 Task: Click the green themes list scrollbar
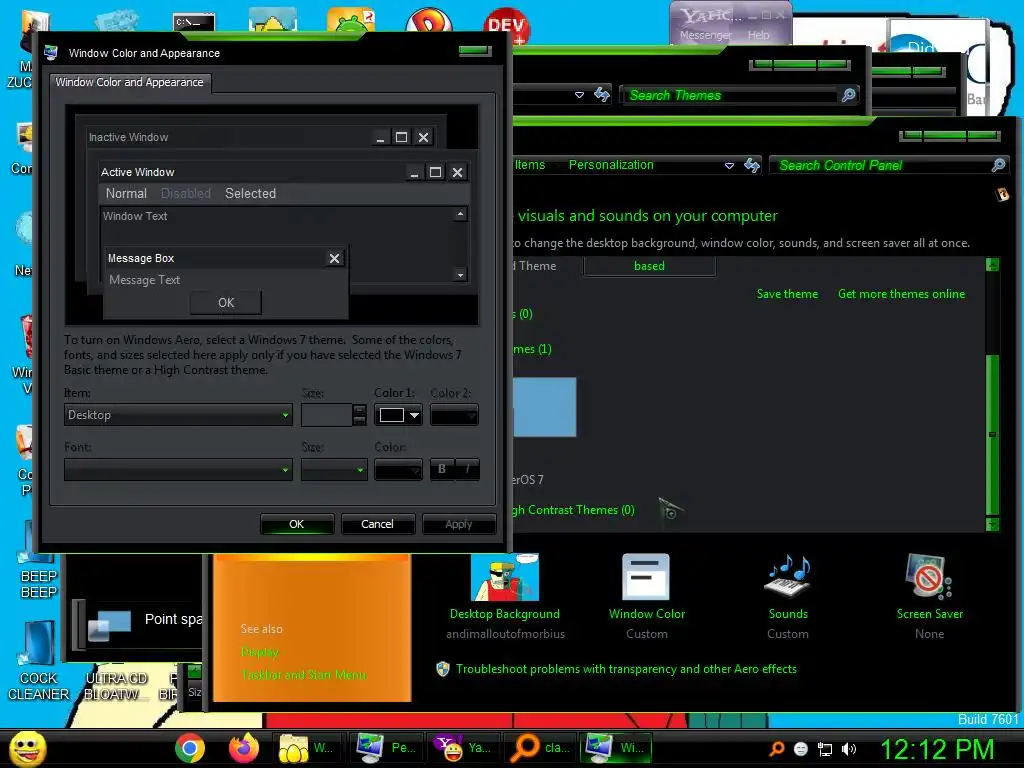click(x=993, y=434)
